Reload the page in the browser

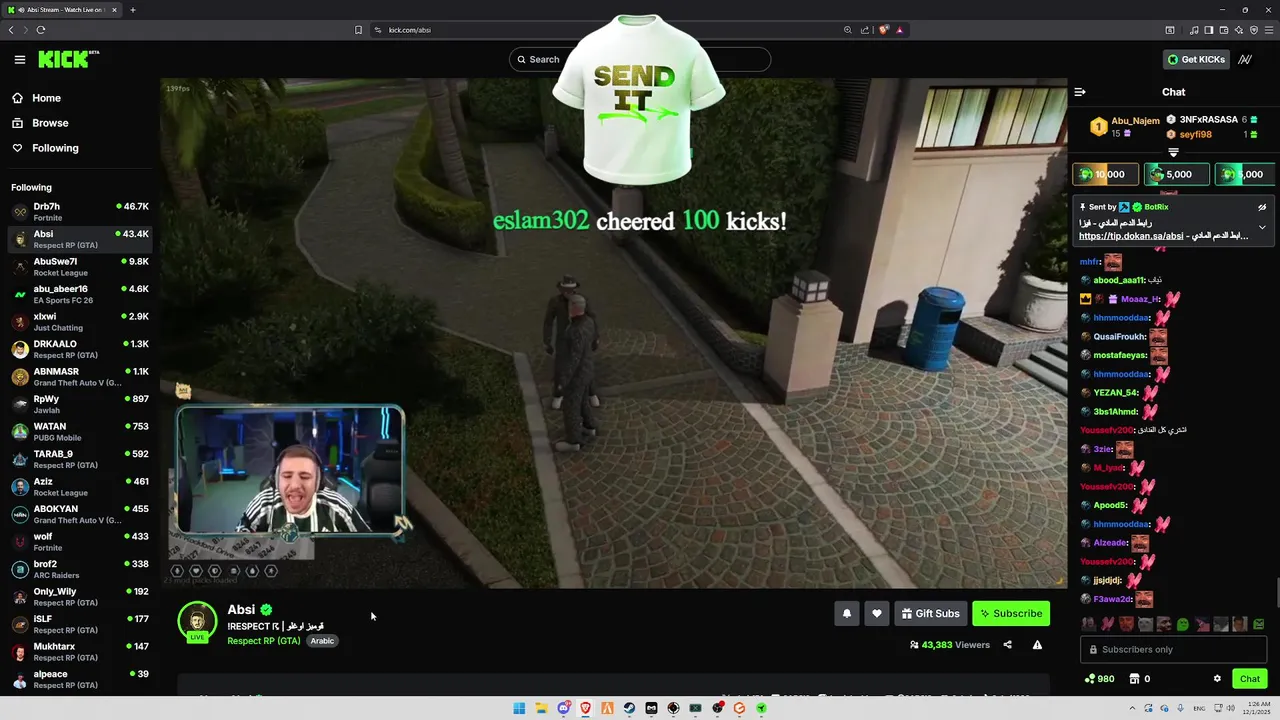[x=41, y=30]
